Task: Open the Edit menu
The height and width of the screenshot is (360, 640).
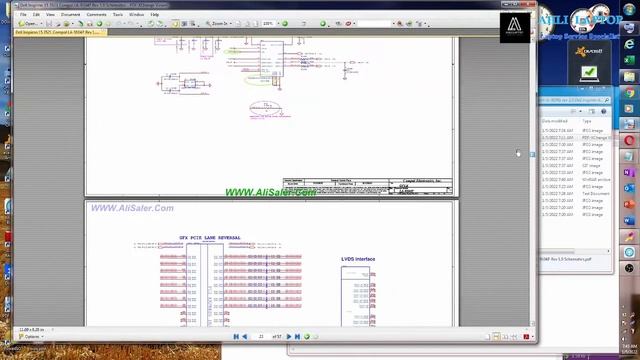Action: tap(36, 14)
